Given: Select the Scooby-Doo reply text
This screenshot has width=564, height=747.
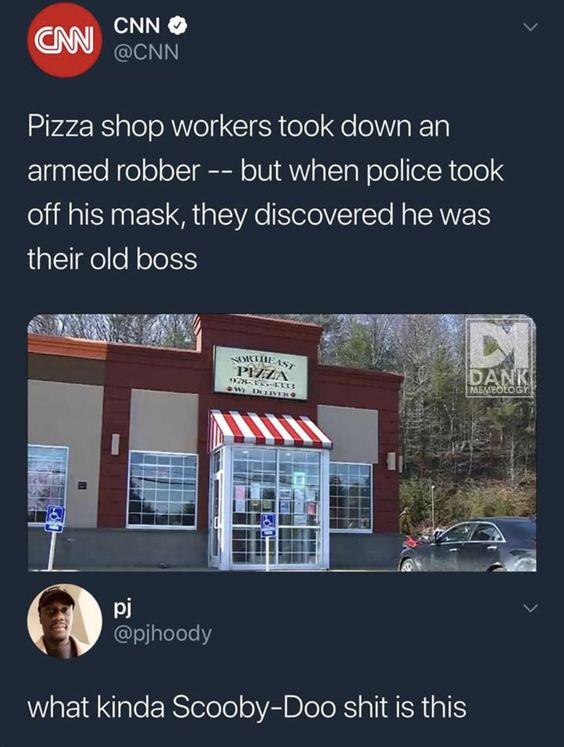Looking at the screenshot, I should (x=247, y=707).
